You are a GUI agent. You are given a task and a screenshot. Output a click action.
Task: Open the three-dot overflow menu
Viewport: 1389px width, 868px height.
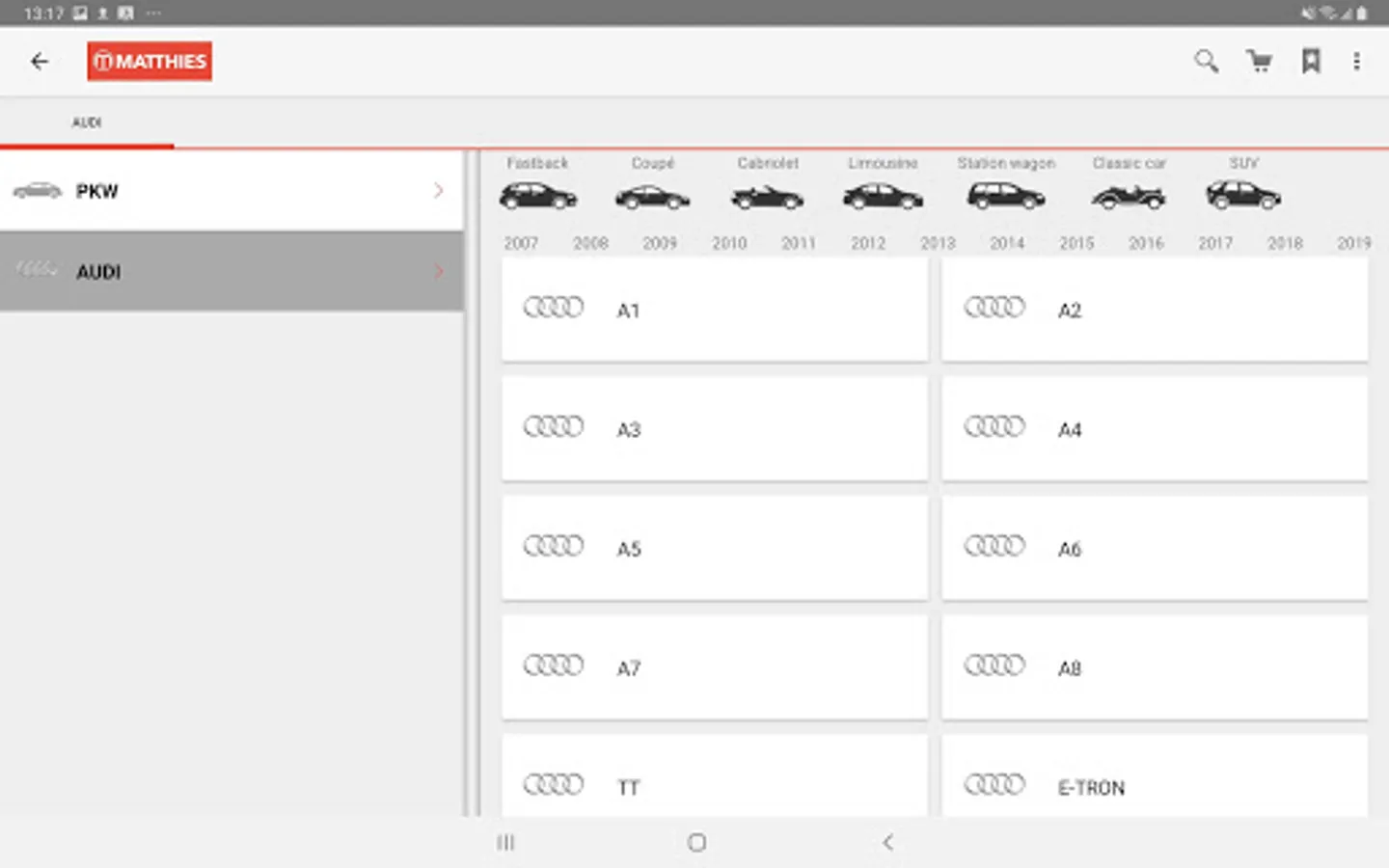(1356, 62)
